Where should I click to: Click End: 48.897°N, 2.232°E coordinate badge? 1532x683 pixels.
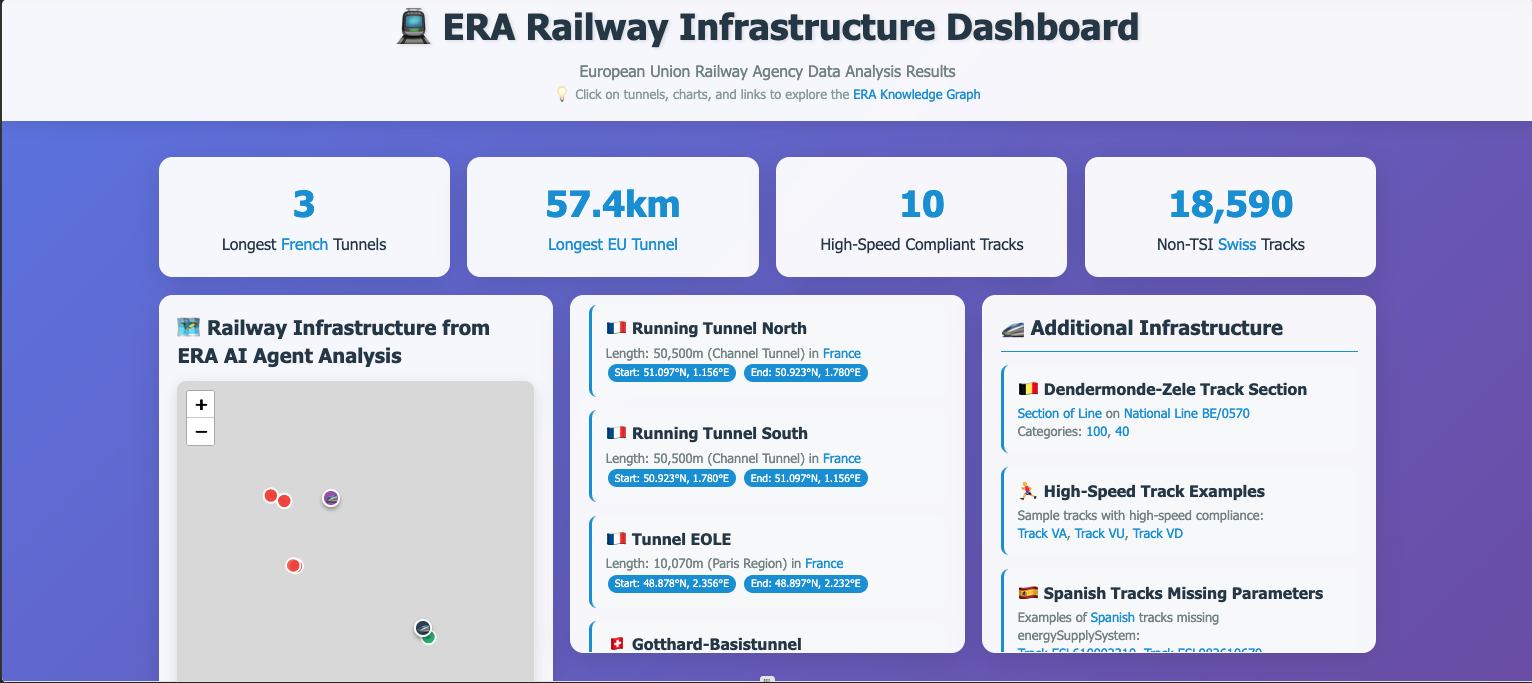806,584
